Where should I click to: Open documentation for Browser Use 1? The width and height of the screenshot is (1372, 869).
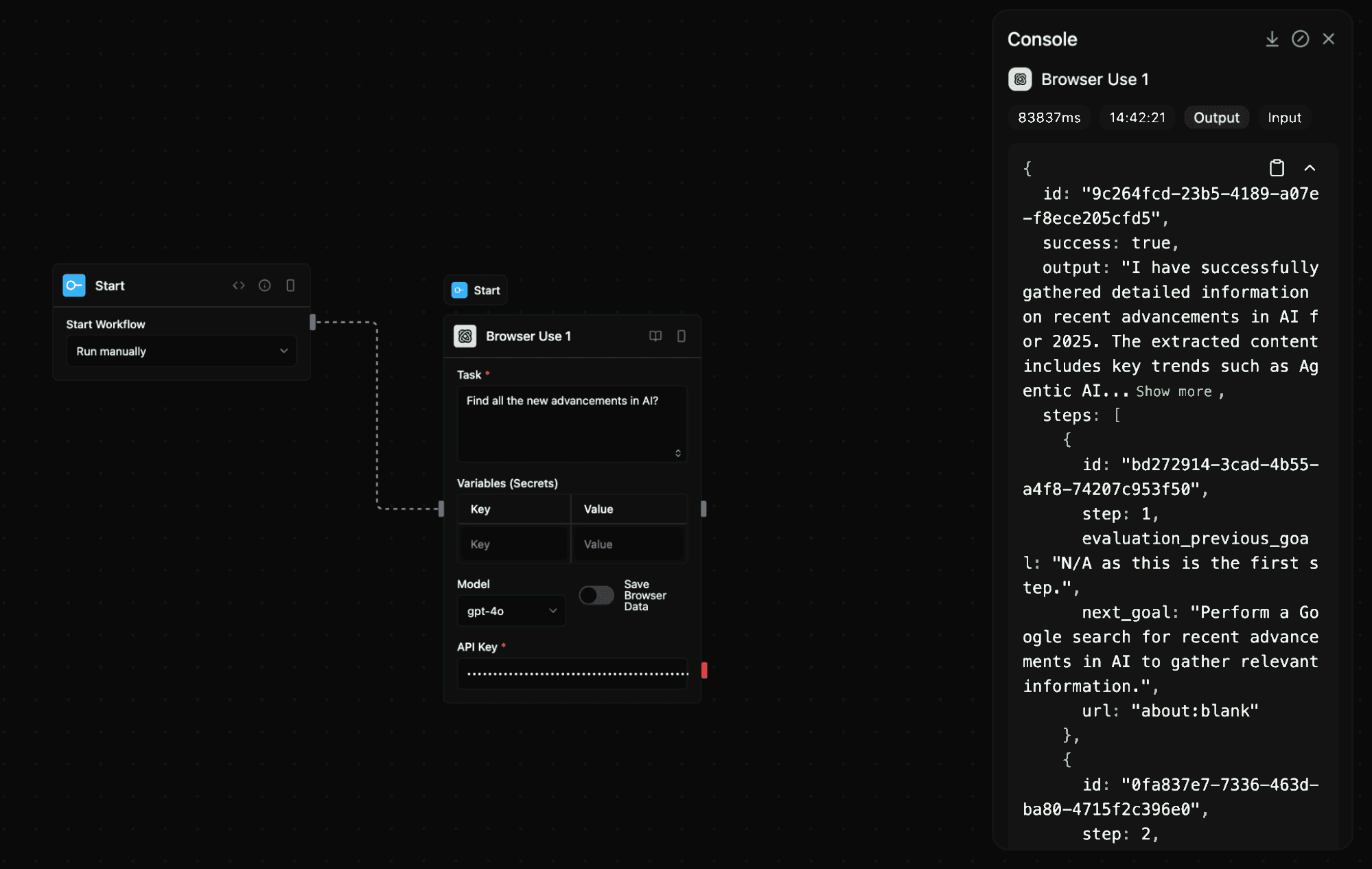(655, 336)
